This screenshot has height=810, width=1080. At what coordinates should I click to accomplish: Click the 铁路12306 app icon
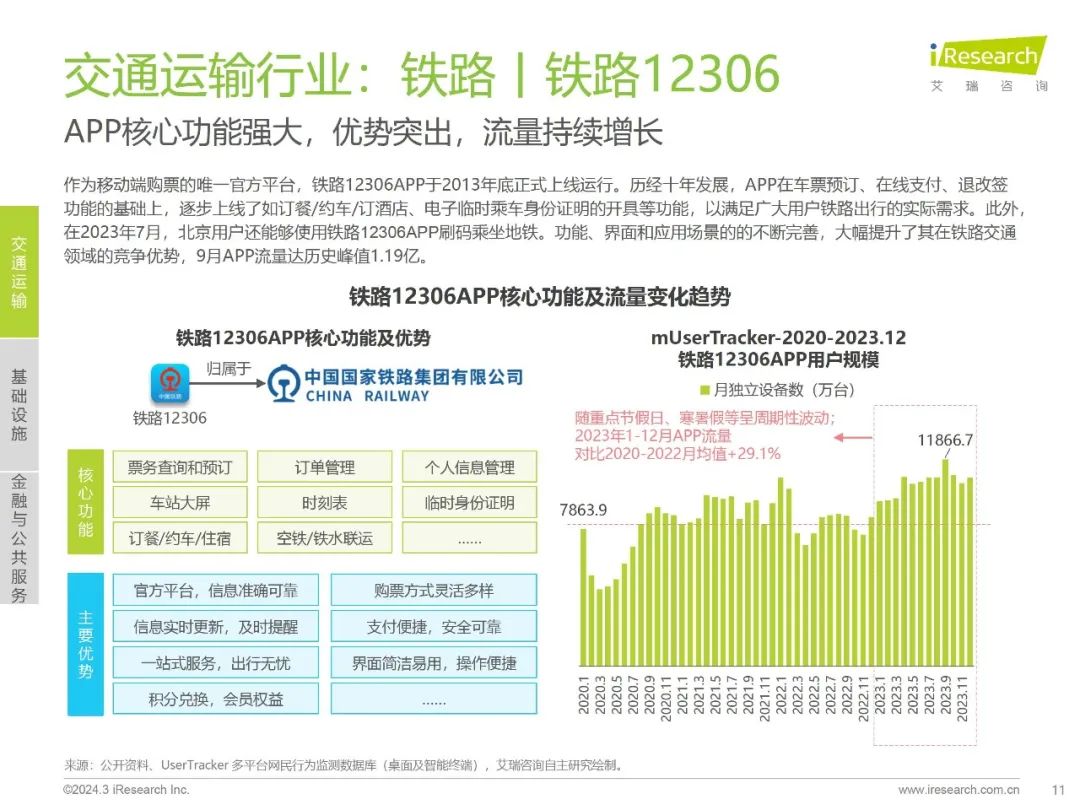pyautogui.click(x=170, y=383)
